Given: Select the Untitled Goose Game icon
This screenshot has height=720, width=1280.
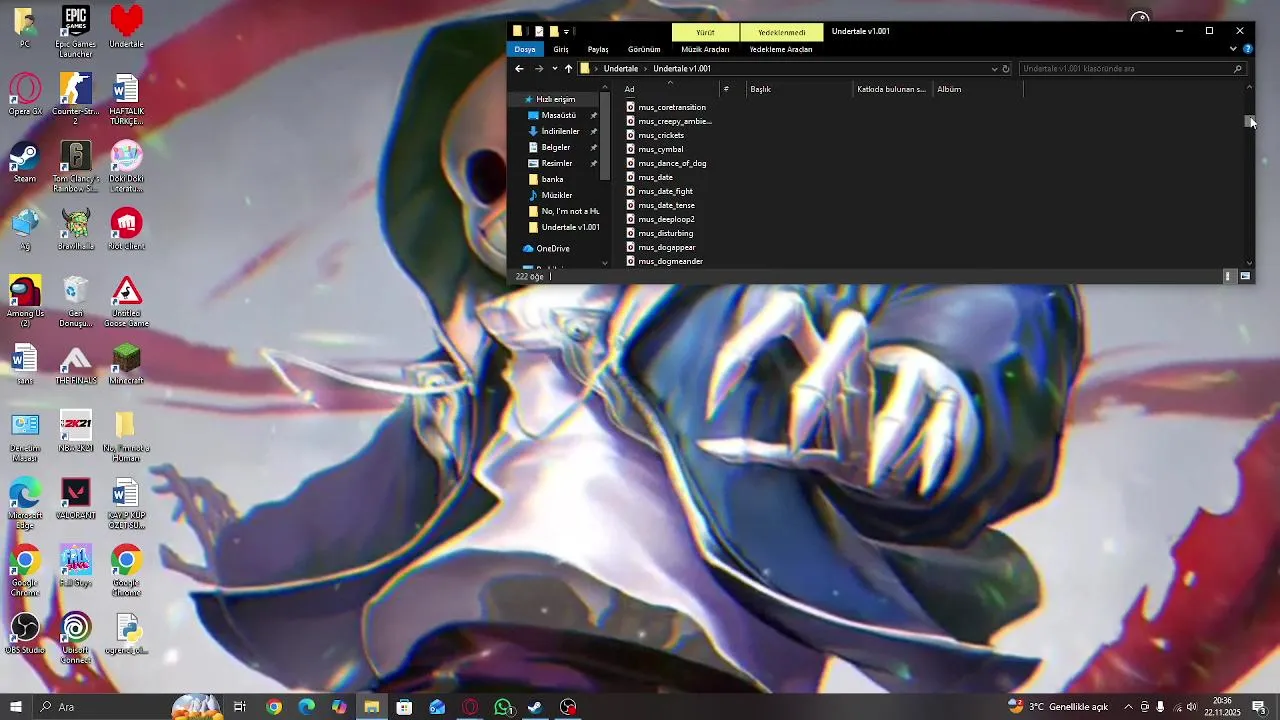Looking at the screenshot, I should coord(126,301).
